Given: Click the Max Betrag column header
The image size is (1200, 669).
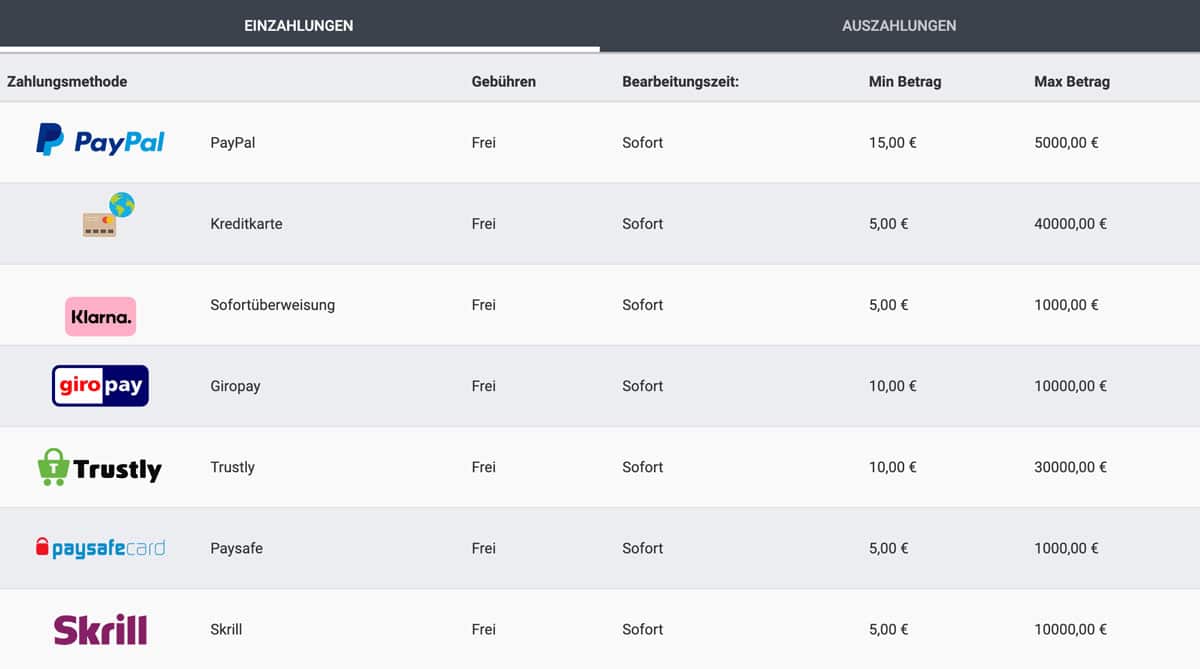Looking at the screenshot, I should point(1072,82).
